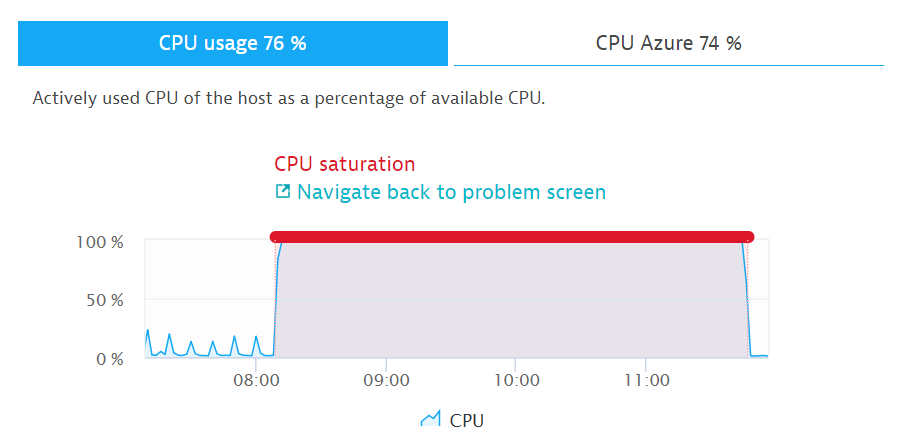Click the CPU line's sharp drop after 11:00

click(x=747, y=300)
